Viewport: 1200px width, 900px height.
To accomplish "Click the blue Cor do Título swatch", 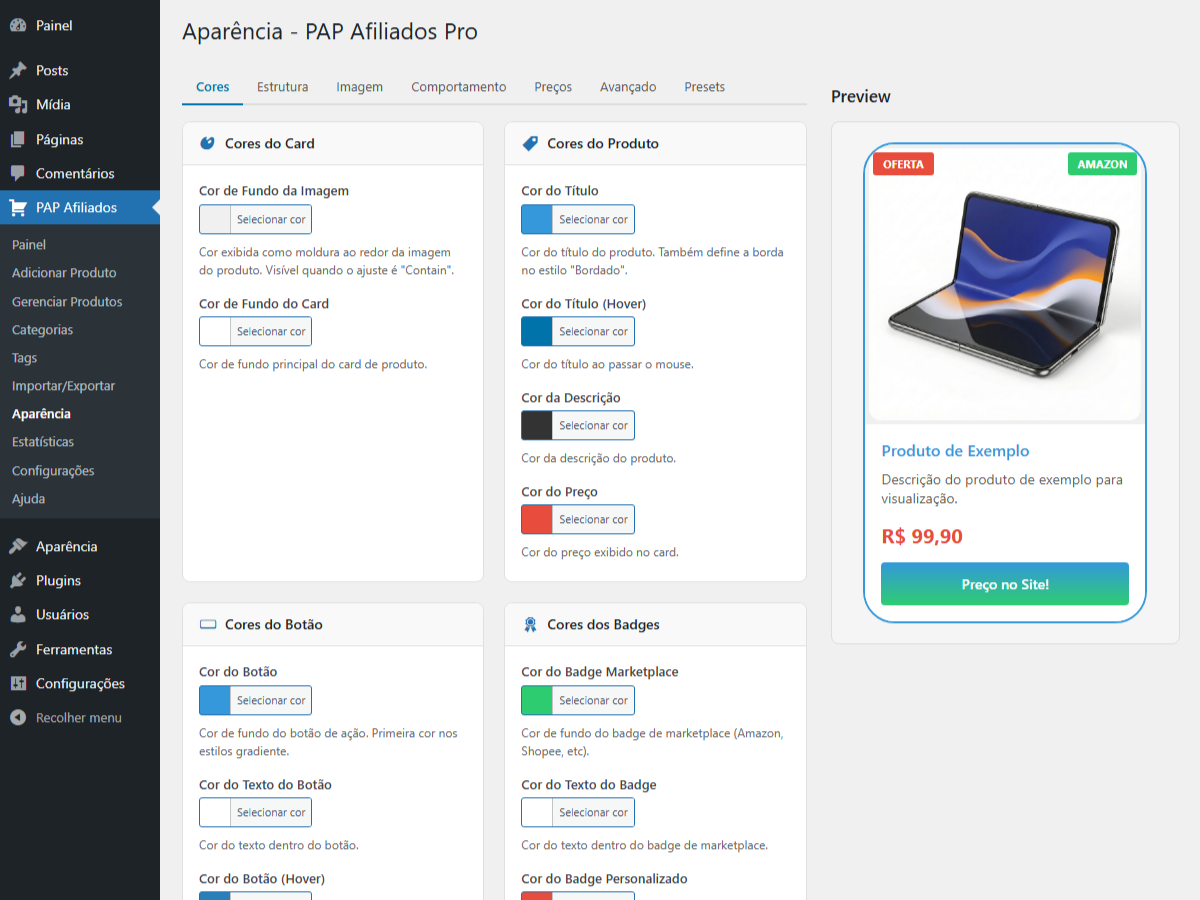I will point(537,219).
